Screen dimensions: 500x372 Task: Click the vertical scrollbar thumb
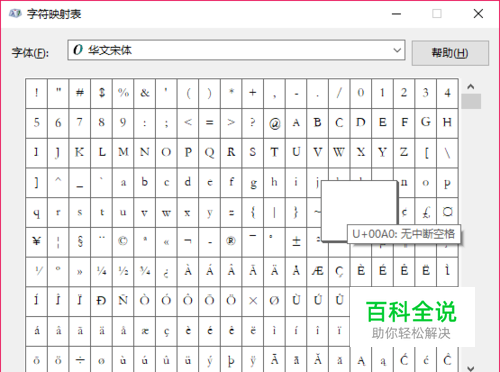471,101
